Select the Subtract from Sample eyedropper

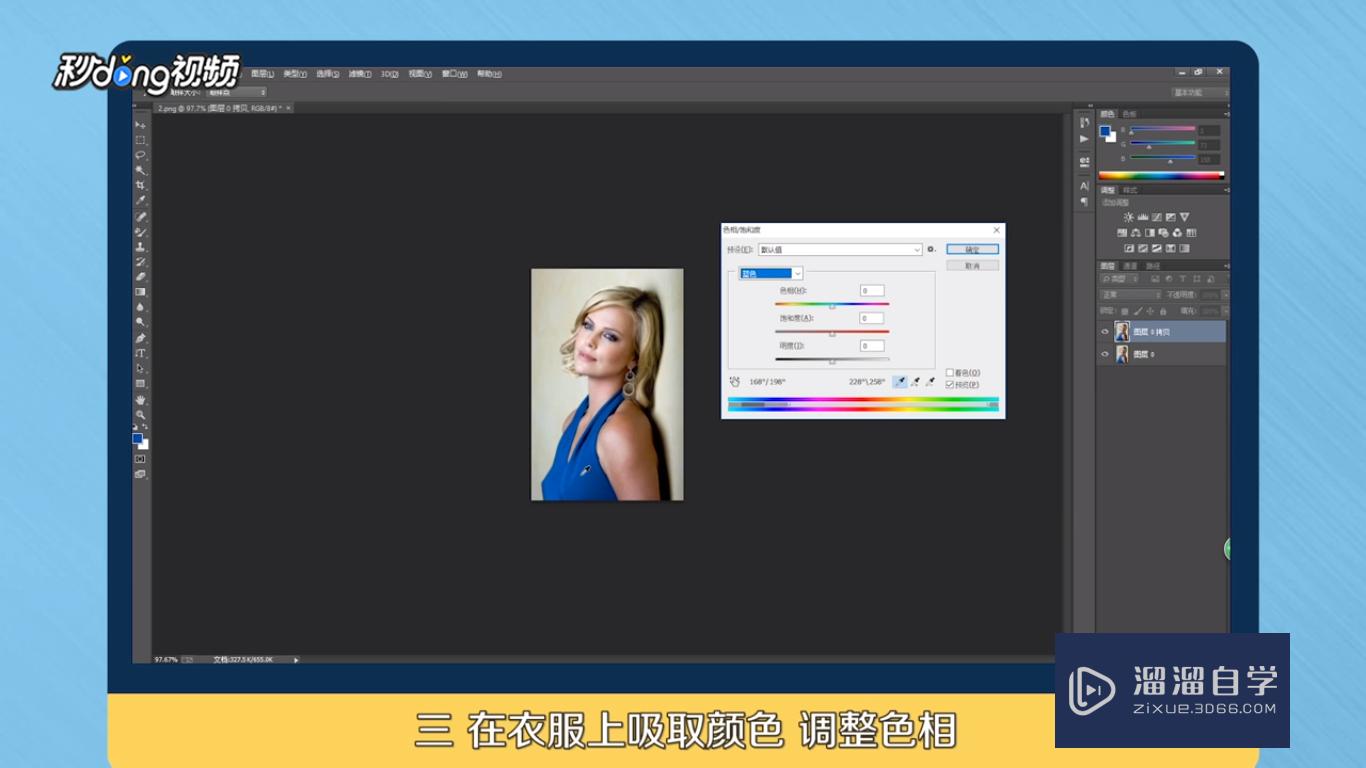point(929,382)
